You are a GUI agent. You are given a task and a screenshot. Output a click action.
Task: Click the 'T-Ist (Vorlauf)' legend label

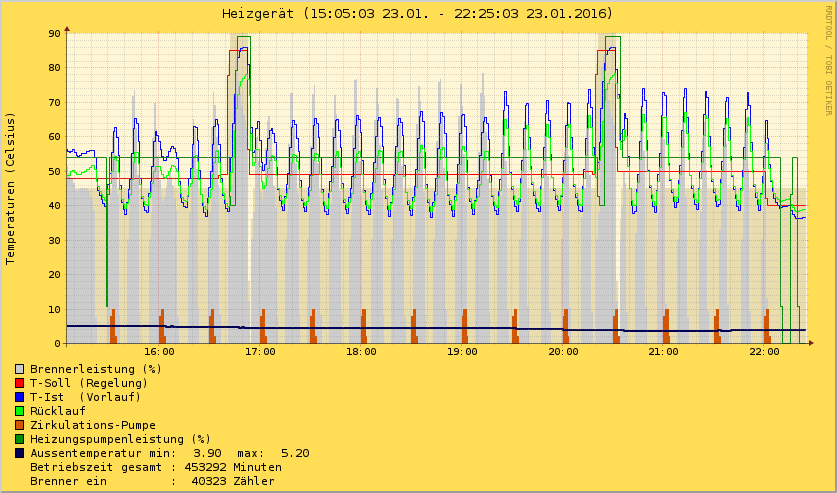pyautogui.click(x=85, y=397)
